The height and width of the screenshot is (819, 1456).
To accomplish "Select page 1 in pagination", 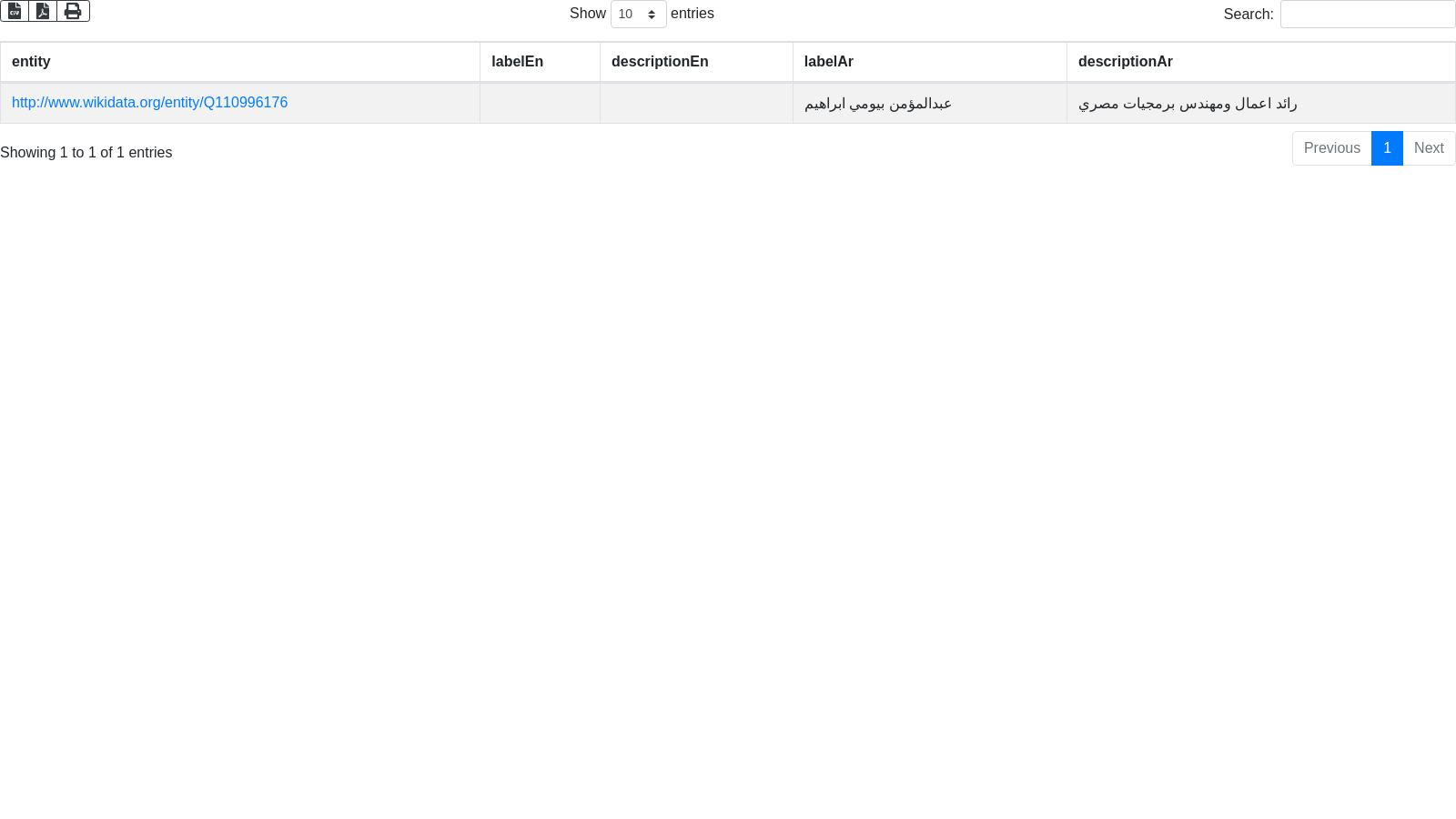I will [1387, 148].
